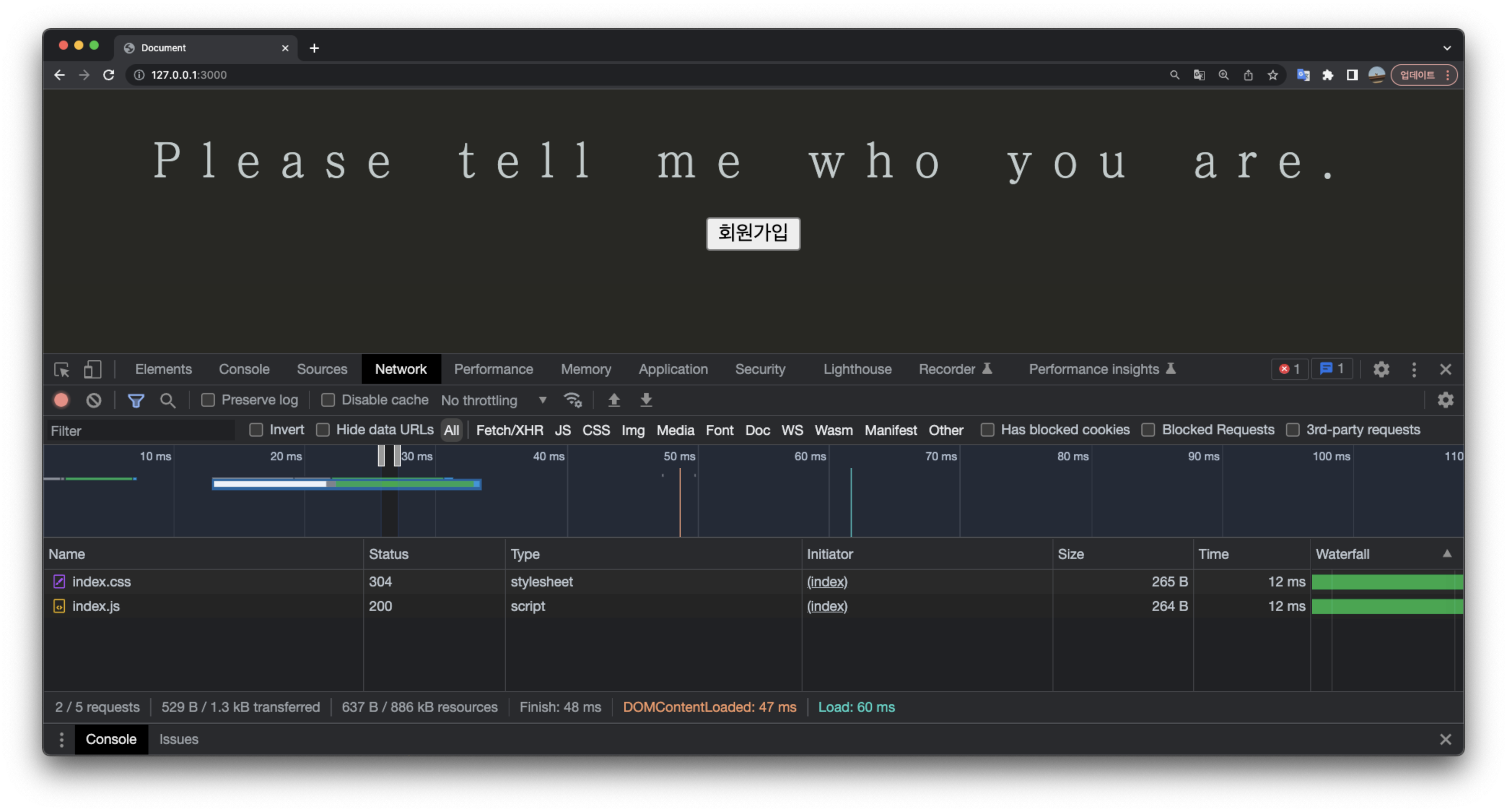Viewport: 1507px width, 812px height.
Task: Toggle the network filter funnel icon
Action: (136, 400)
